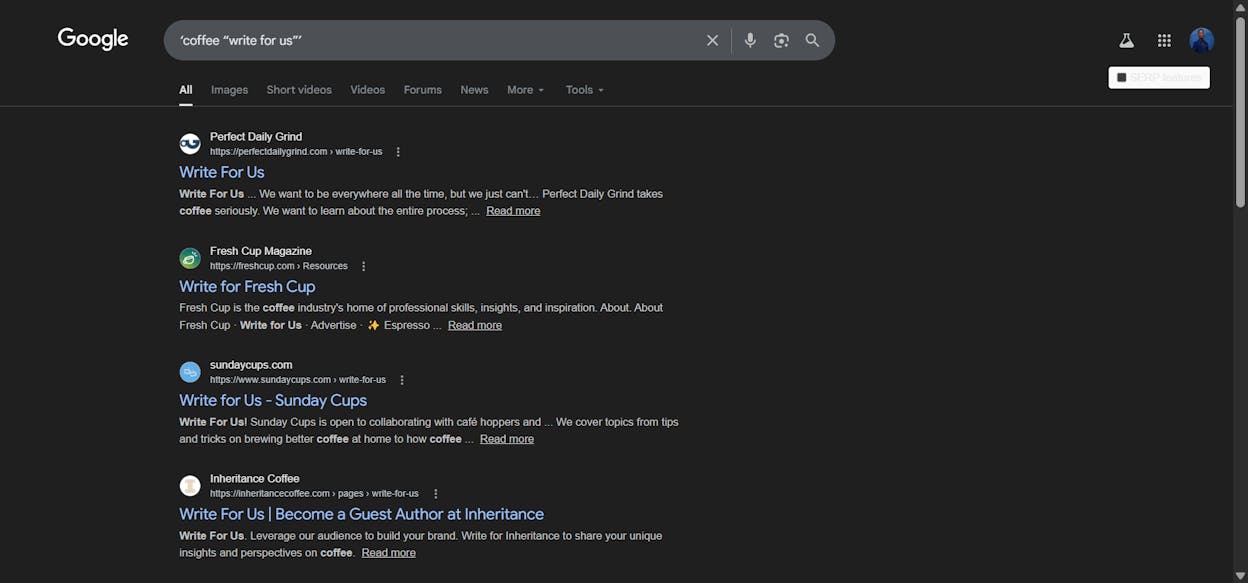Click the sundaycups.com site name

(x=251, y=365)
